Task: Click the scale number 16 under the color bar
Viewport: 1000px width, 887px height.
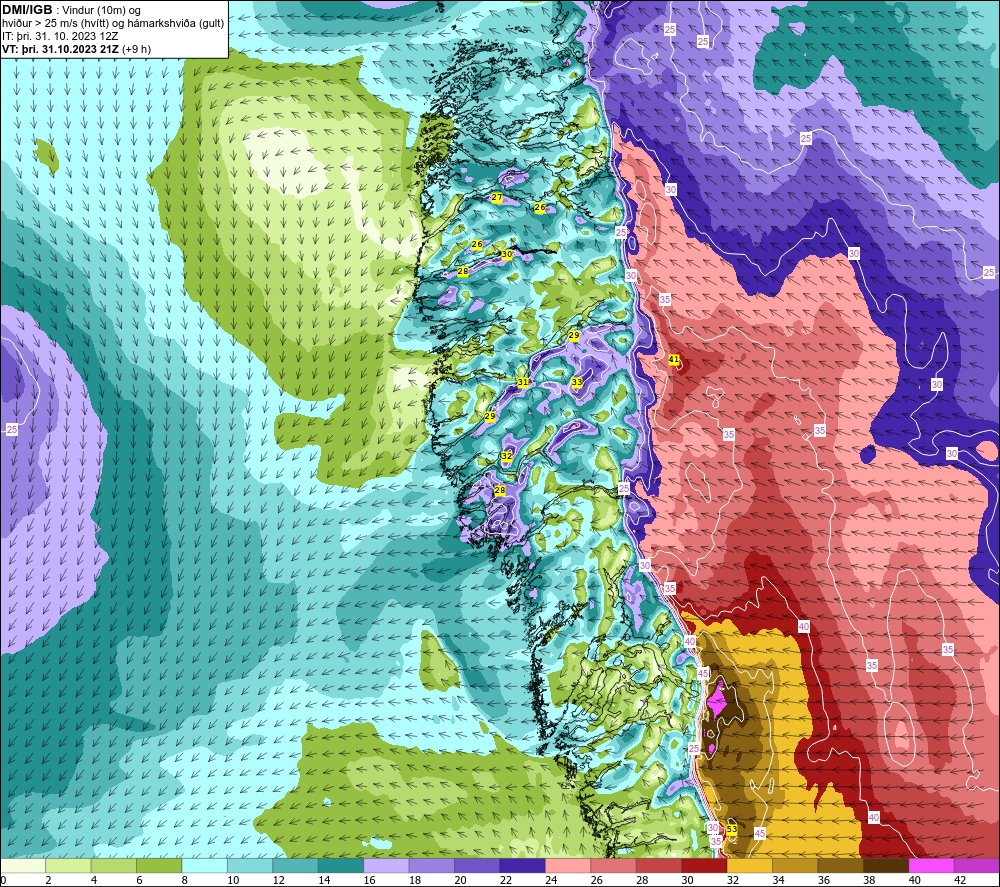Action: tap(369, 880)
